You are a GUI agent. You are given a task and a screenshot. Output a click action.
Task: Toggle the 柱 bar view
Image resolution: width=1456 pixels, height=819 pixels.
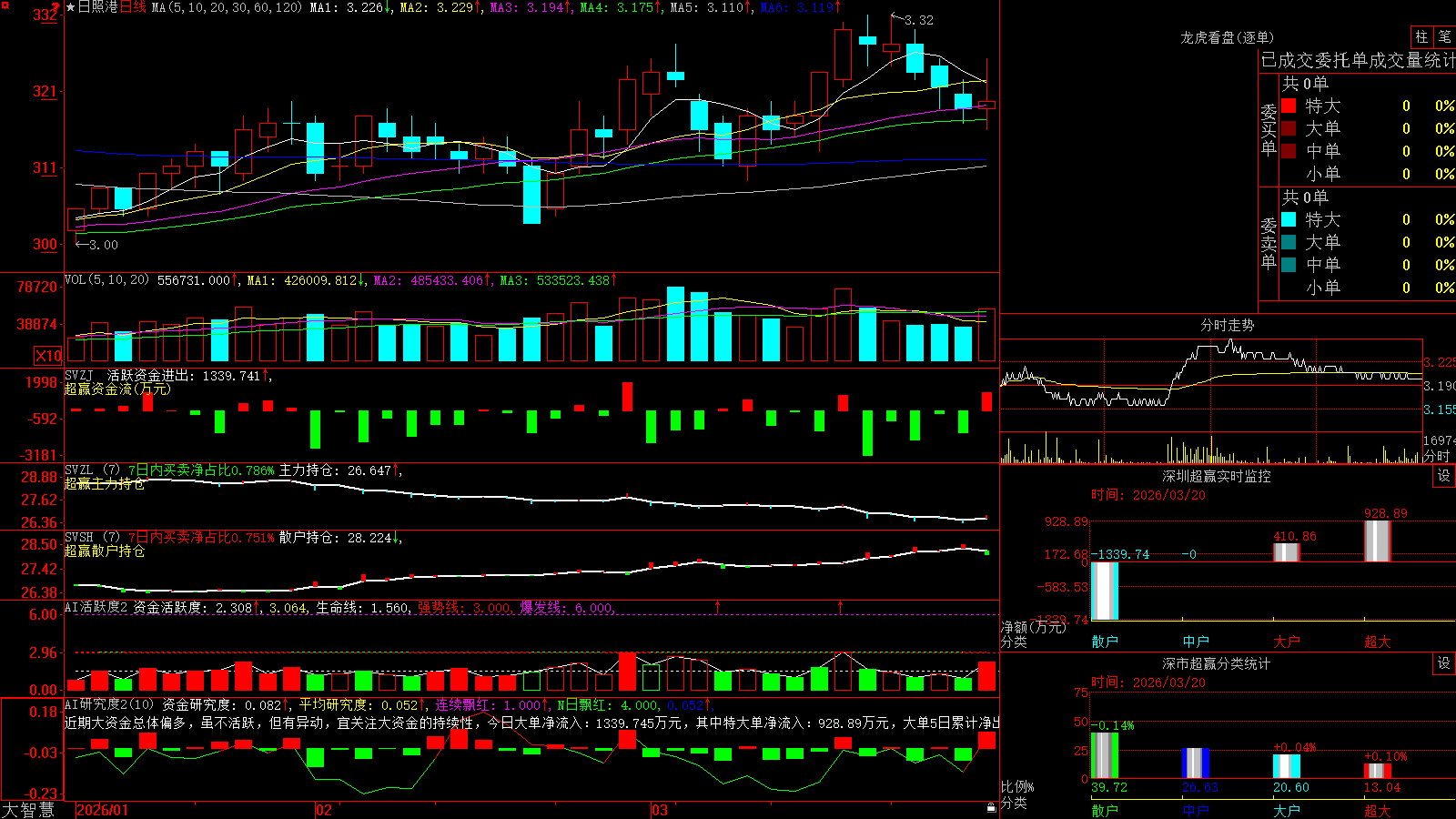point(1421,37)
